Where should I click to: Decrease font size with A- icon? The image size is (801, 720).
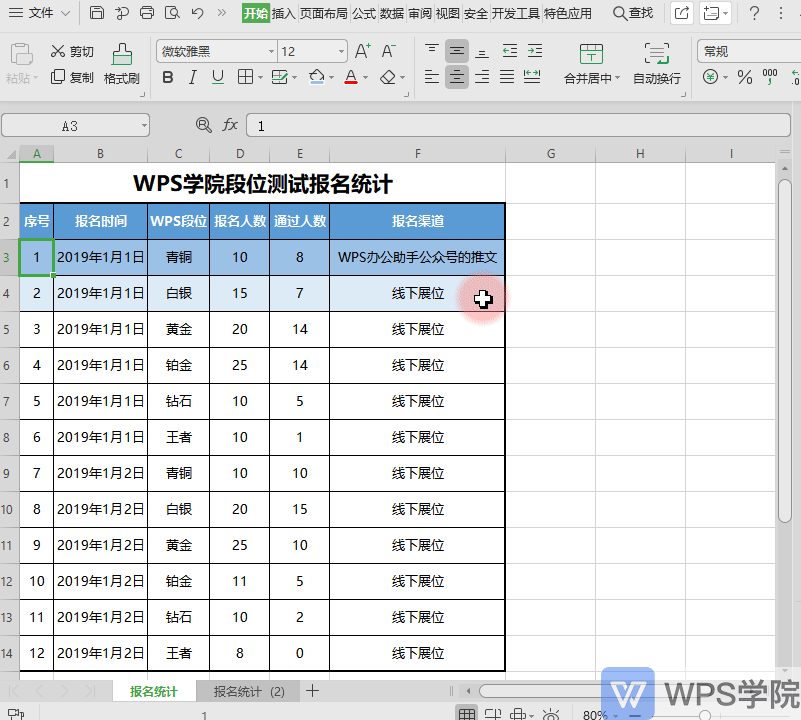[388, 51]
